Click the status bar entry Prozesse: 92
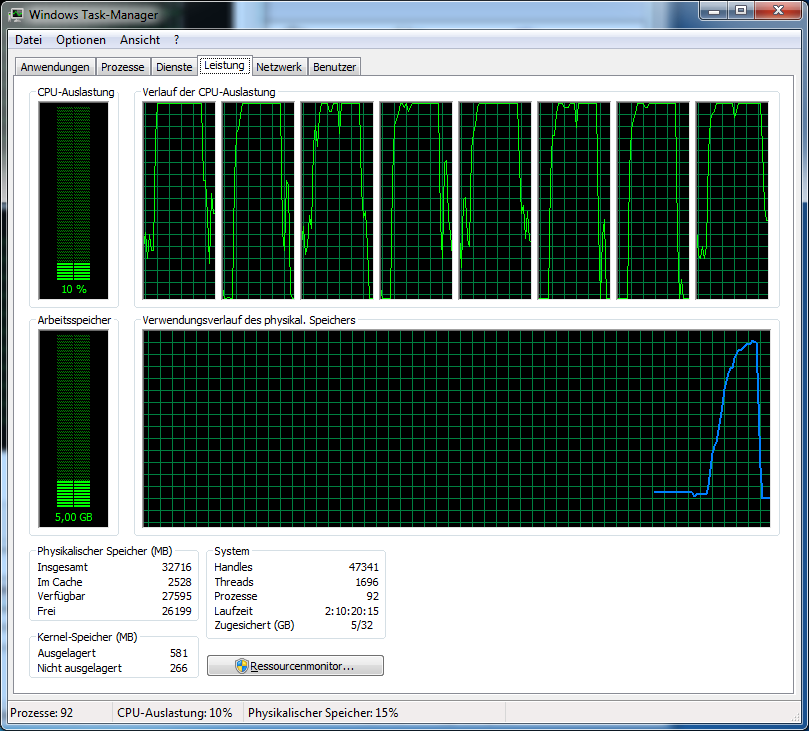This screenshot has width=809, height=731. tap(42, 713)
